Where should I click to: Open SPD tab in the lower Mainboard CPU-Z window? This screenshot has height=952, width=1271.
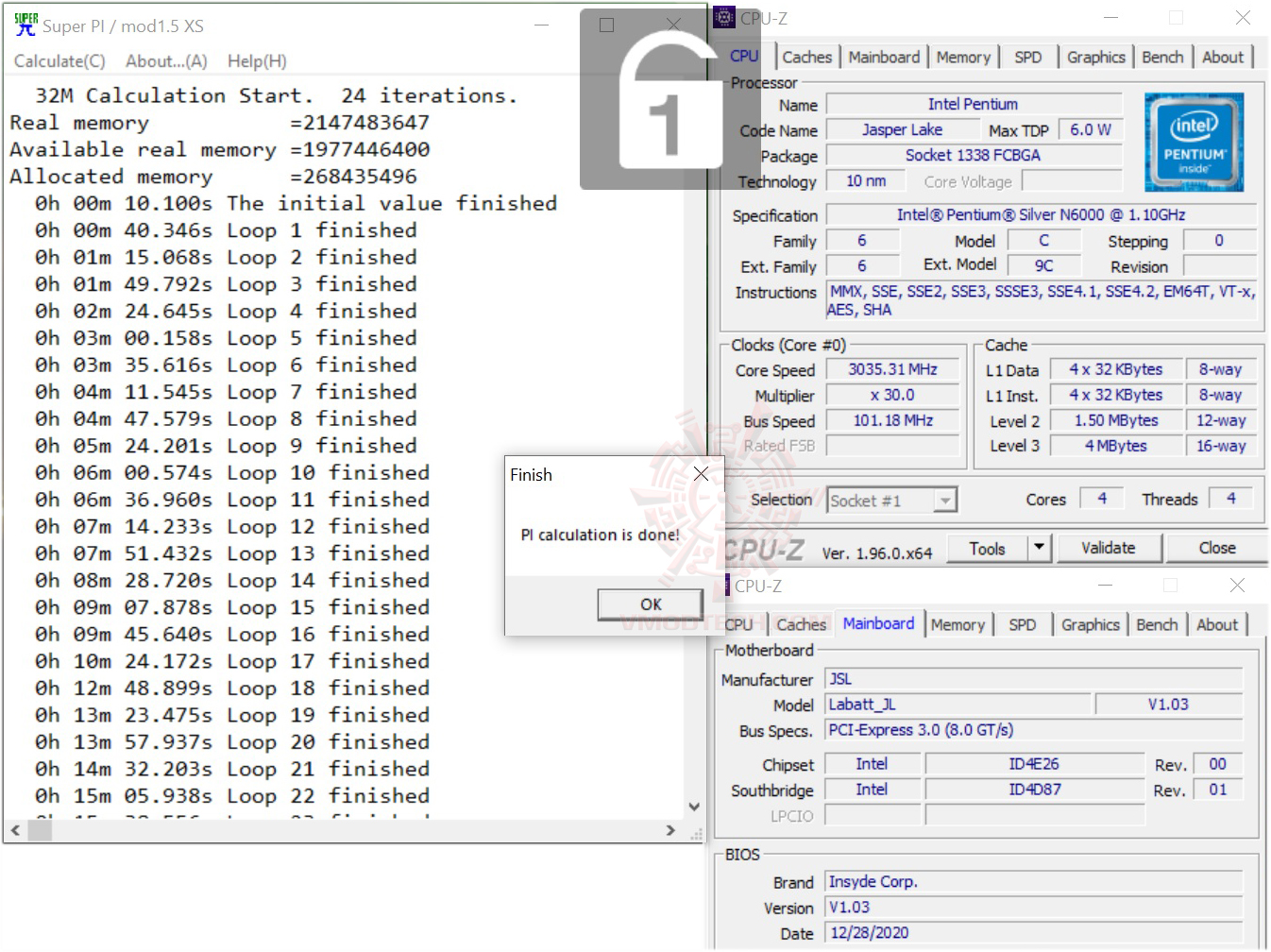tap(1023, 624)
